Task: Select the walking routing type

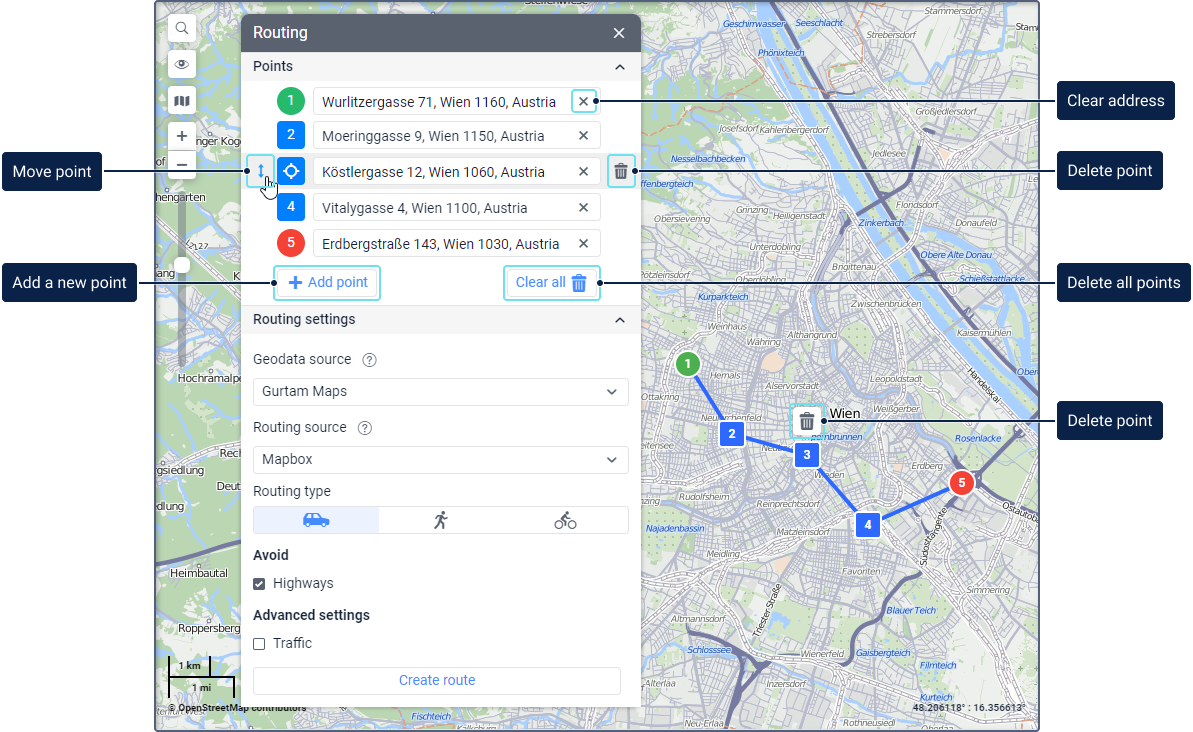Action: click(x=441, y=520)
